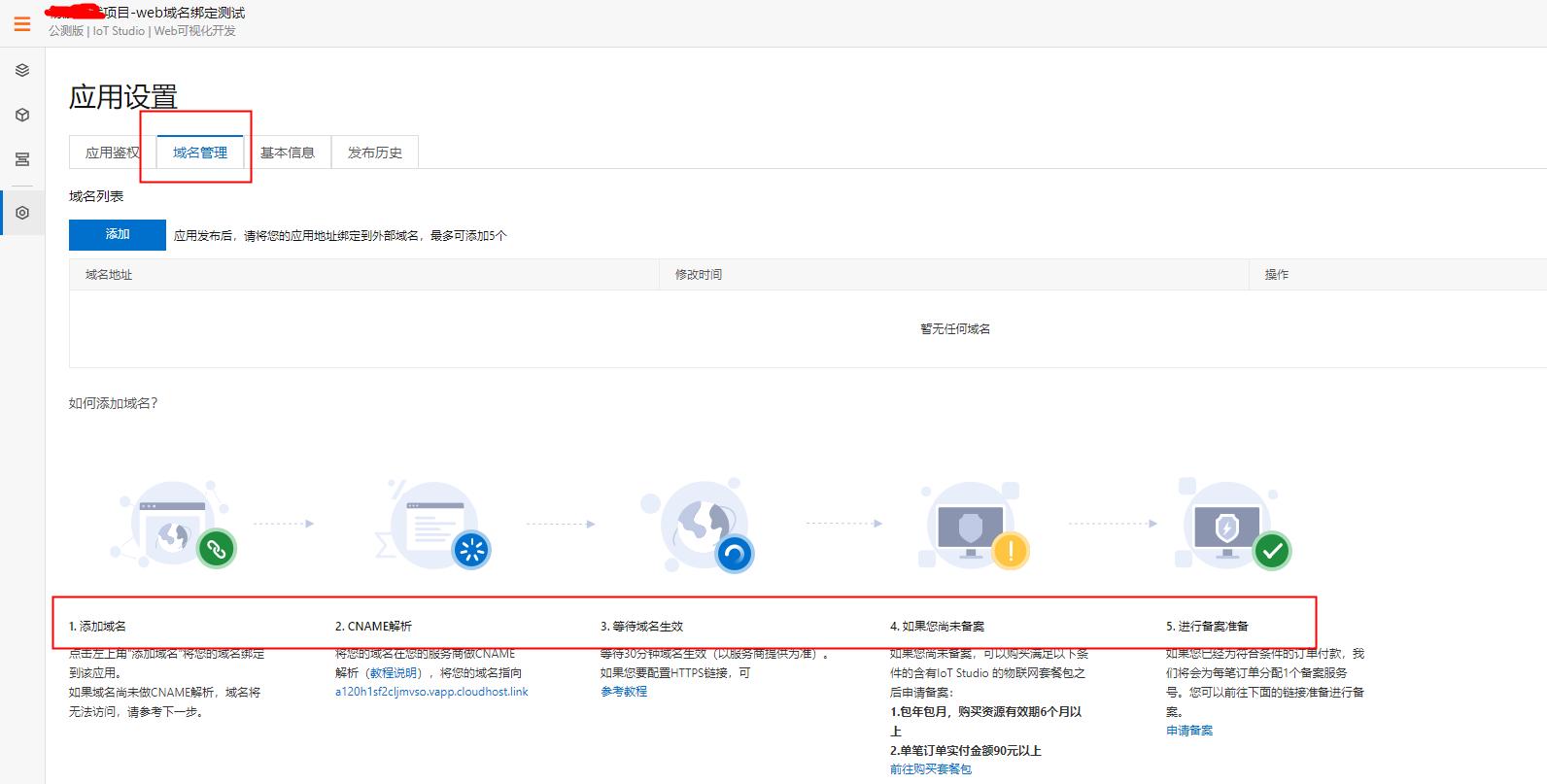1547x784 pixels.
Task: Open the hamburger menu icon
Action: tap(22, 24)
